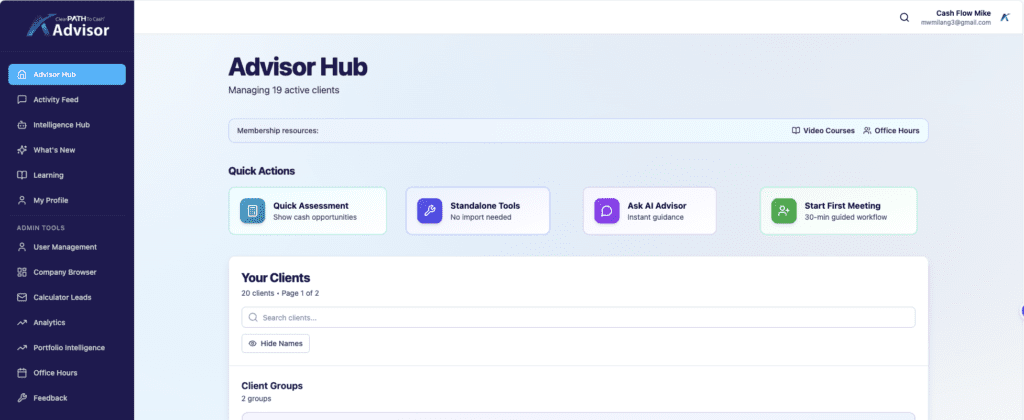Viewport: 1024px width, 420px height.
Task: Click the Video Courses book icon
Action: (x=796, y=131)
